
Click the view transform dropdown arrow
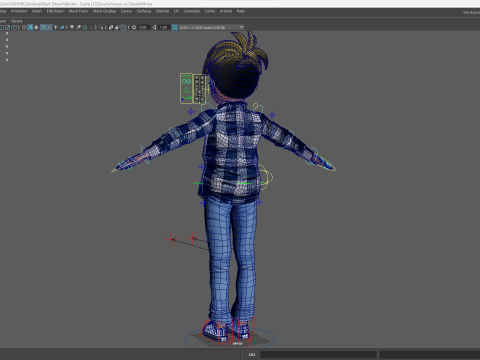pos(241,27)
